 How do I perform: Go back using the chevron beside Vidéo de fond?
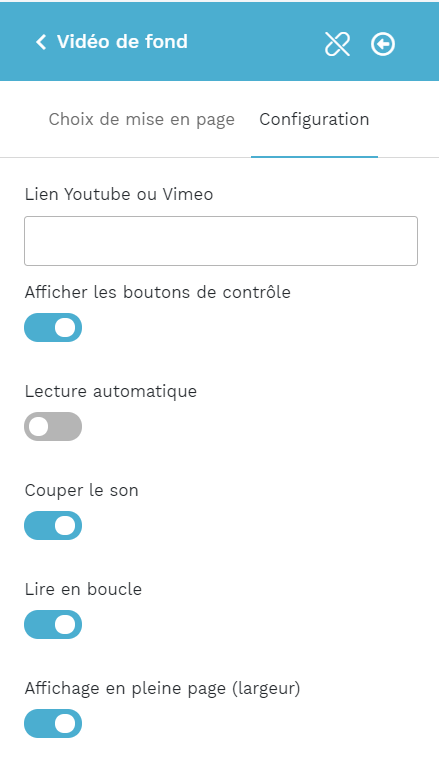(41, 42)
